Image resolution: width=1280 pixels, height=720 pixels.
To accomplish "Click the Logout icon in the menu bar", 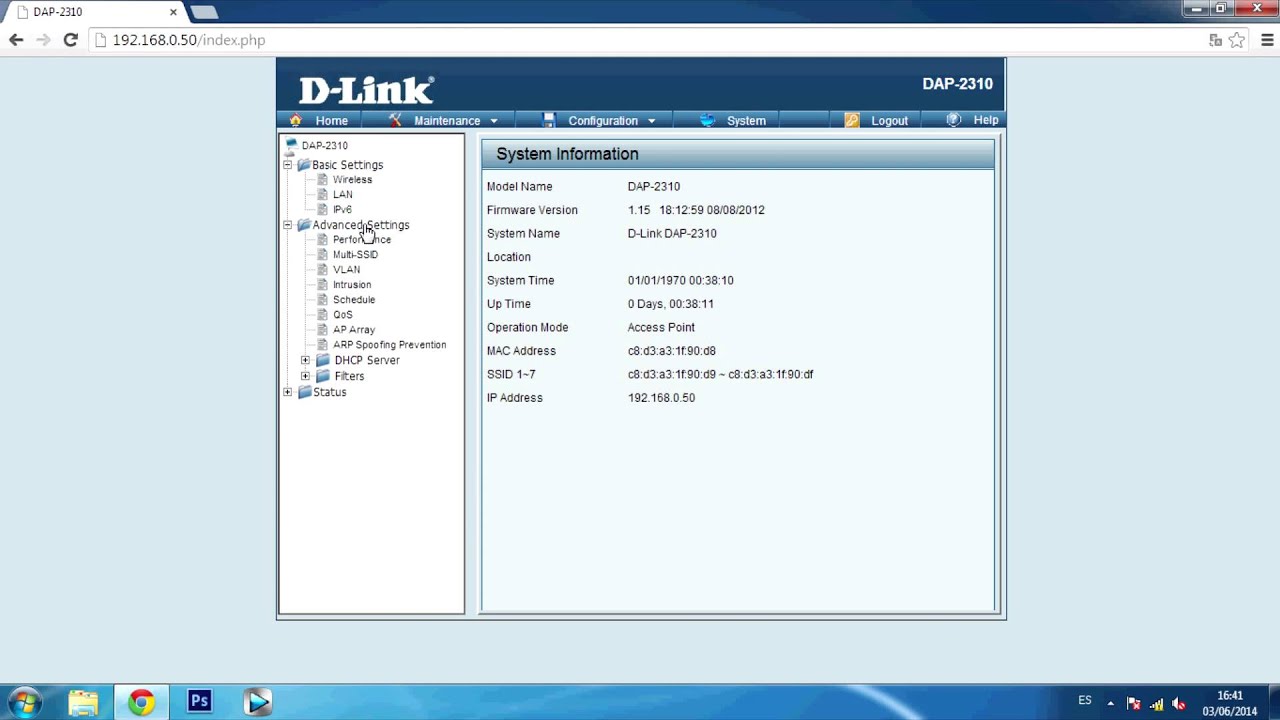I will tap(852, 120).
